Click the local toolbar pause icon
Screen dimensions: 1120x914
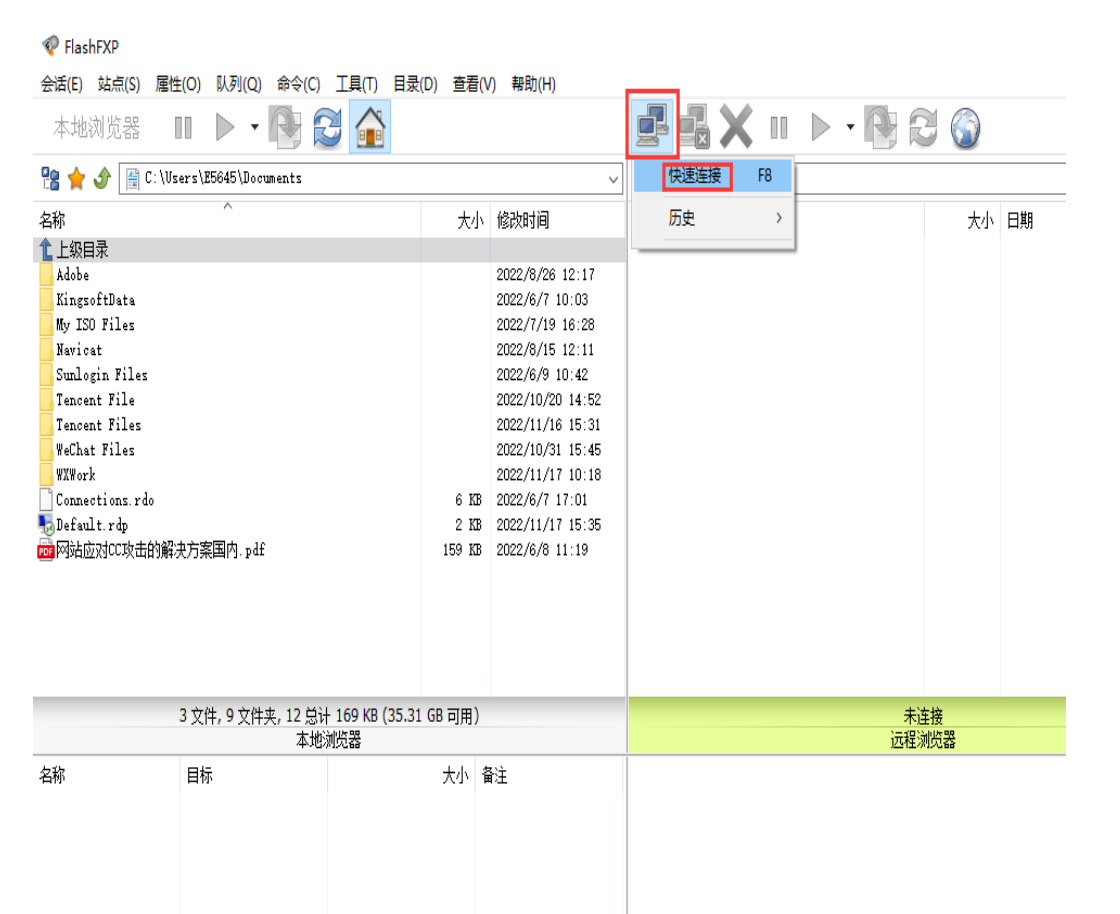[183, 128]
